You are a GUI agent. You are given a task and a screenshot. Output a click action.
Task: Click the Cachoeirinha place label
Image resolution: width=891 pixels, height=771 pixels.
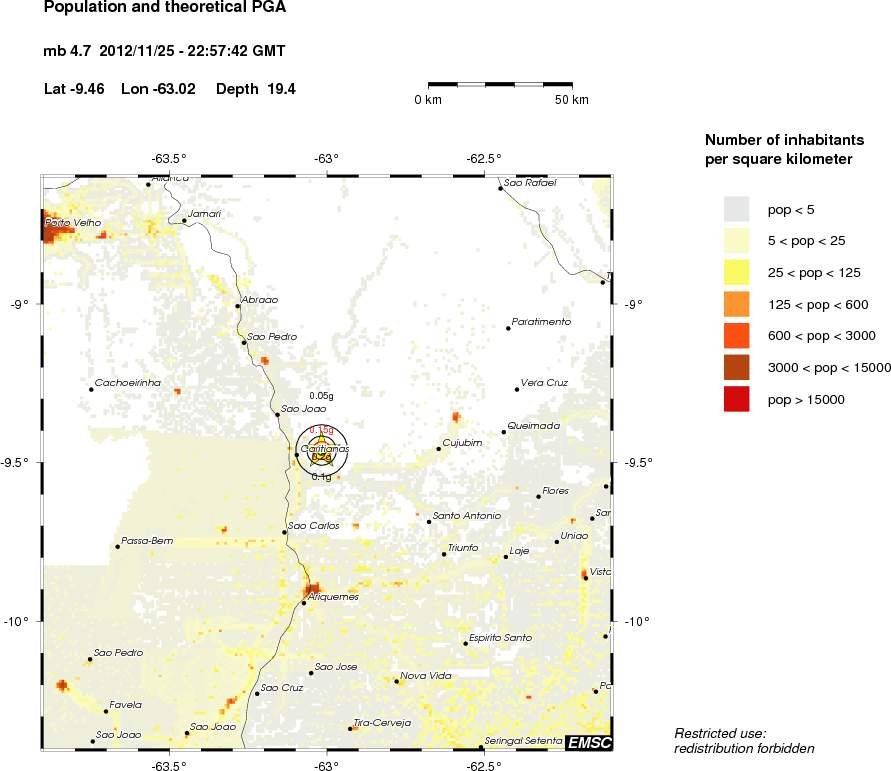point(128,383)
